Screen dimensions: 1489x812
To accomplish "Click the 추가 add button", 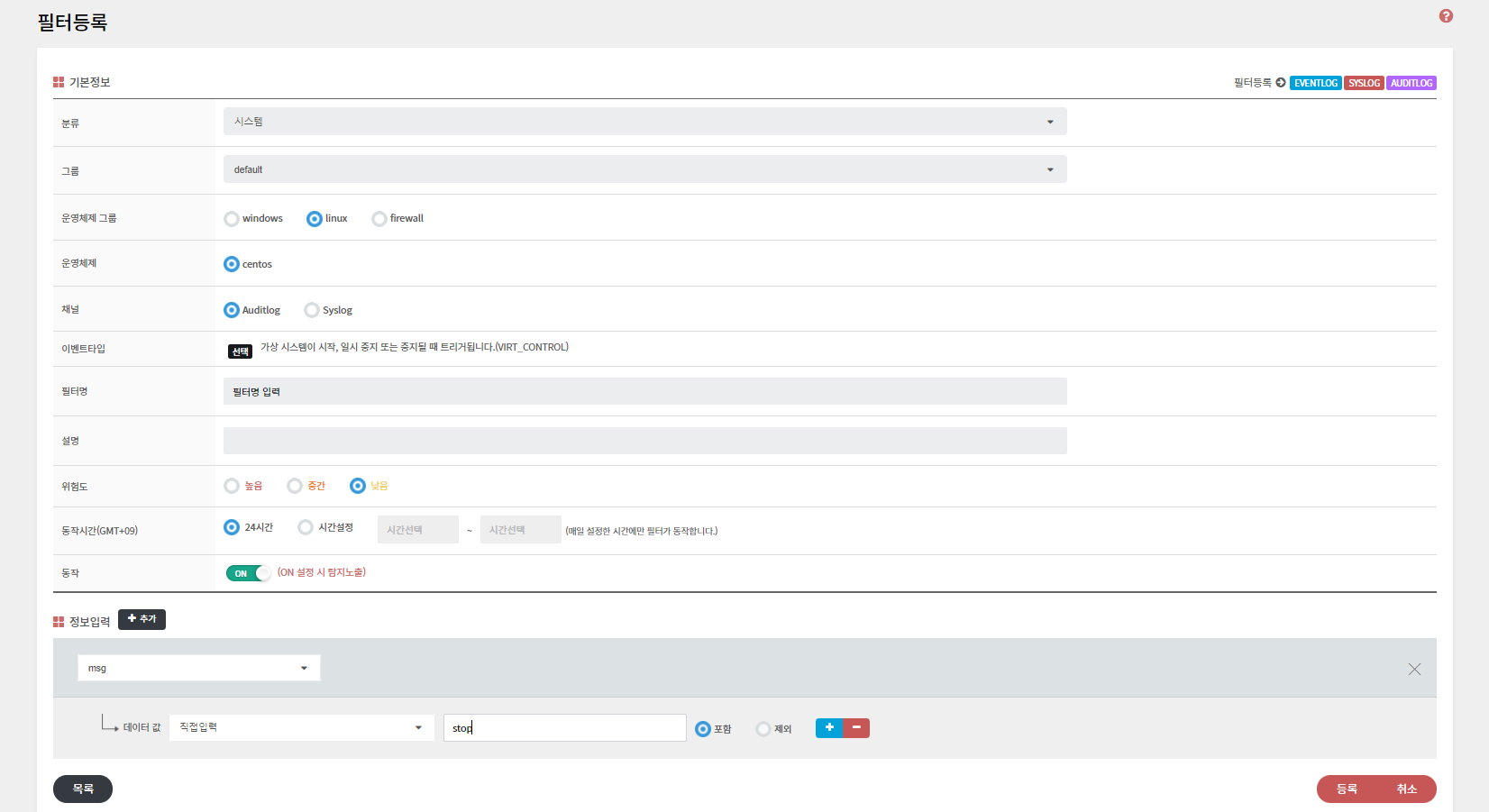I will tap(142, 619).
